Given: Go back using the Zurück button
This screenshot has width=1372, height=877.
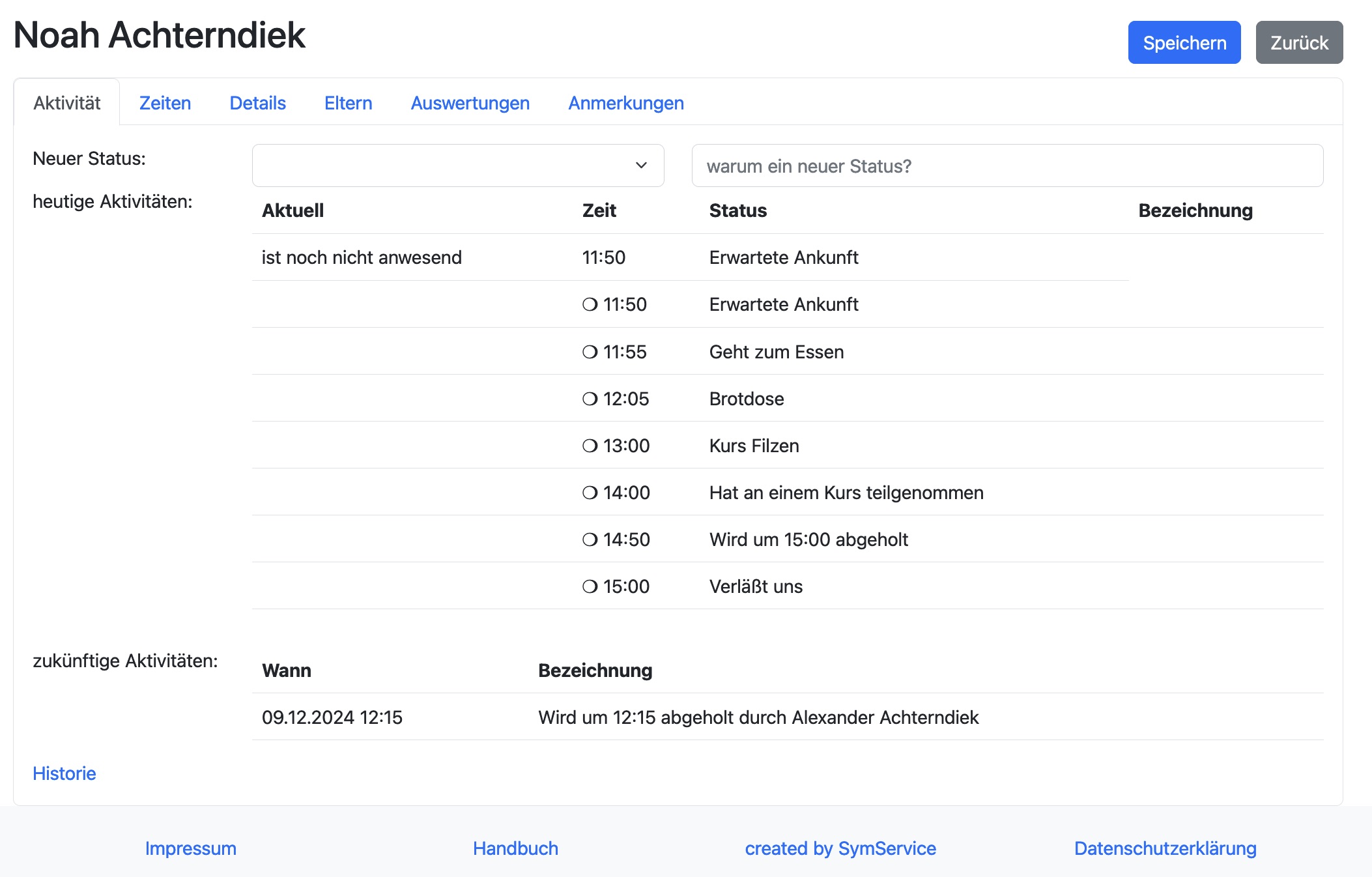Looking at the screenshot, I should tap(1299, 42).
